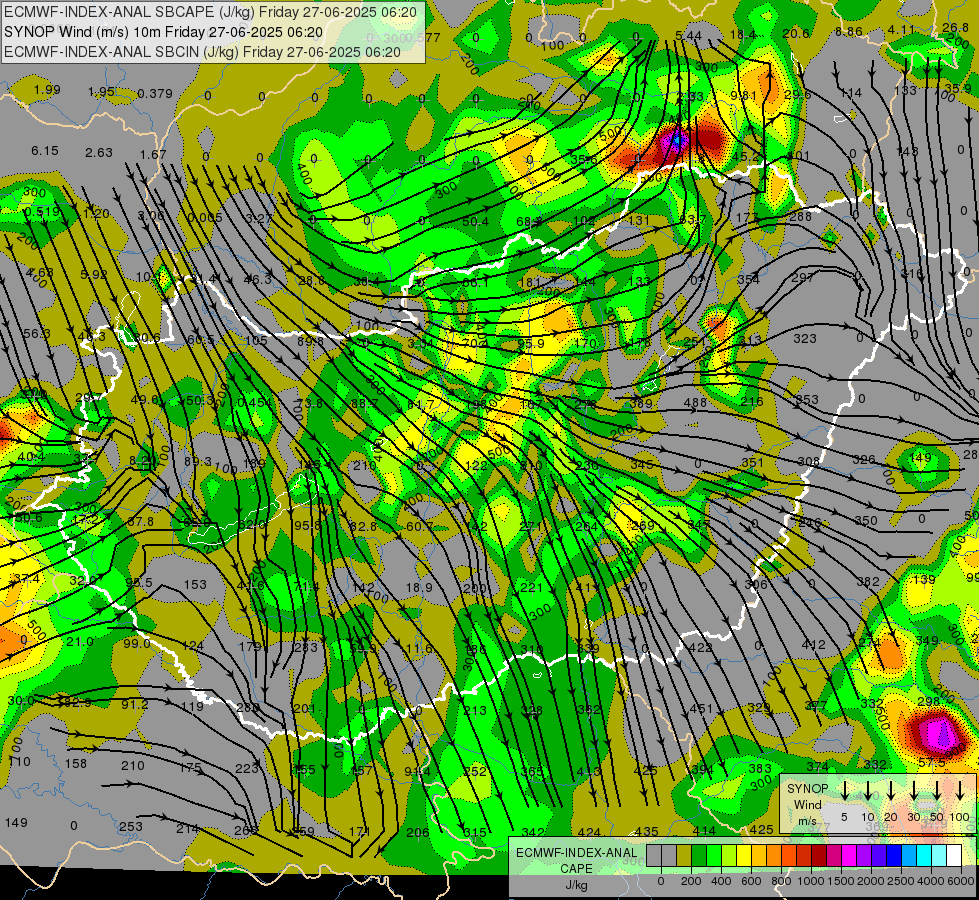Click the map value 6.15
This screenshot has height=900, width=979.
45,151
